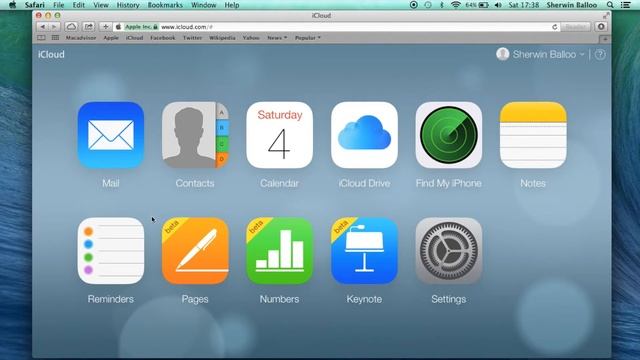
Task: Click the Safari Reader button
Action: 576,27
